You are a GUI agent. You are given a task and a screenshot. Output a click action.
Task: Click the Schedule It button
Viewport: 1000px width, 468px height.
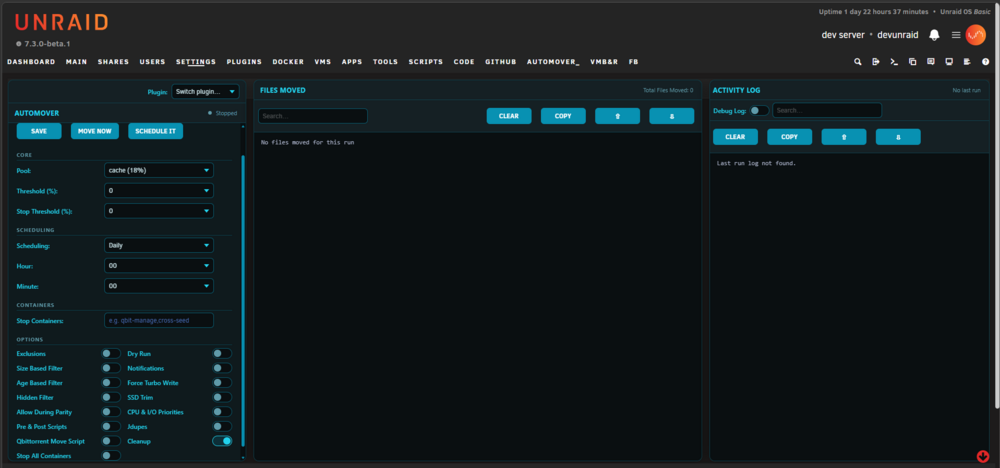click(x=156, y=131)
